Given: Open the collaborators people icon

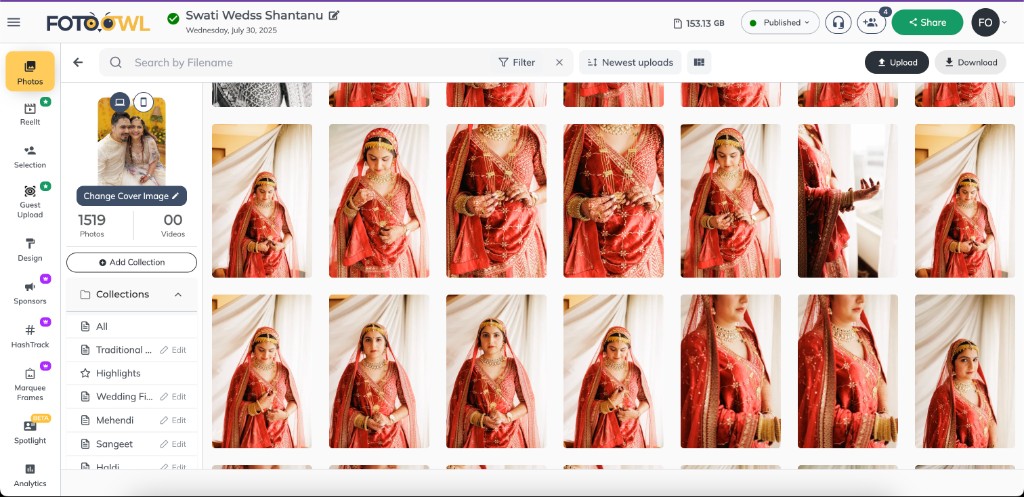Looking at the screenshot, I should [871, 22].
